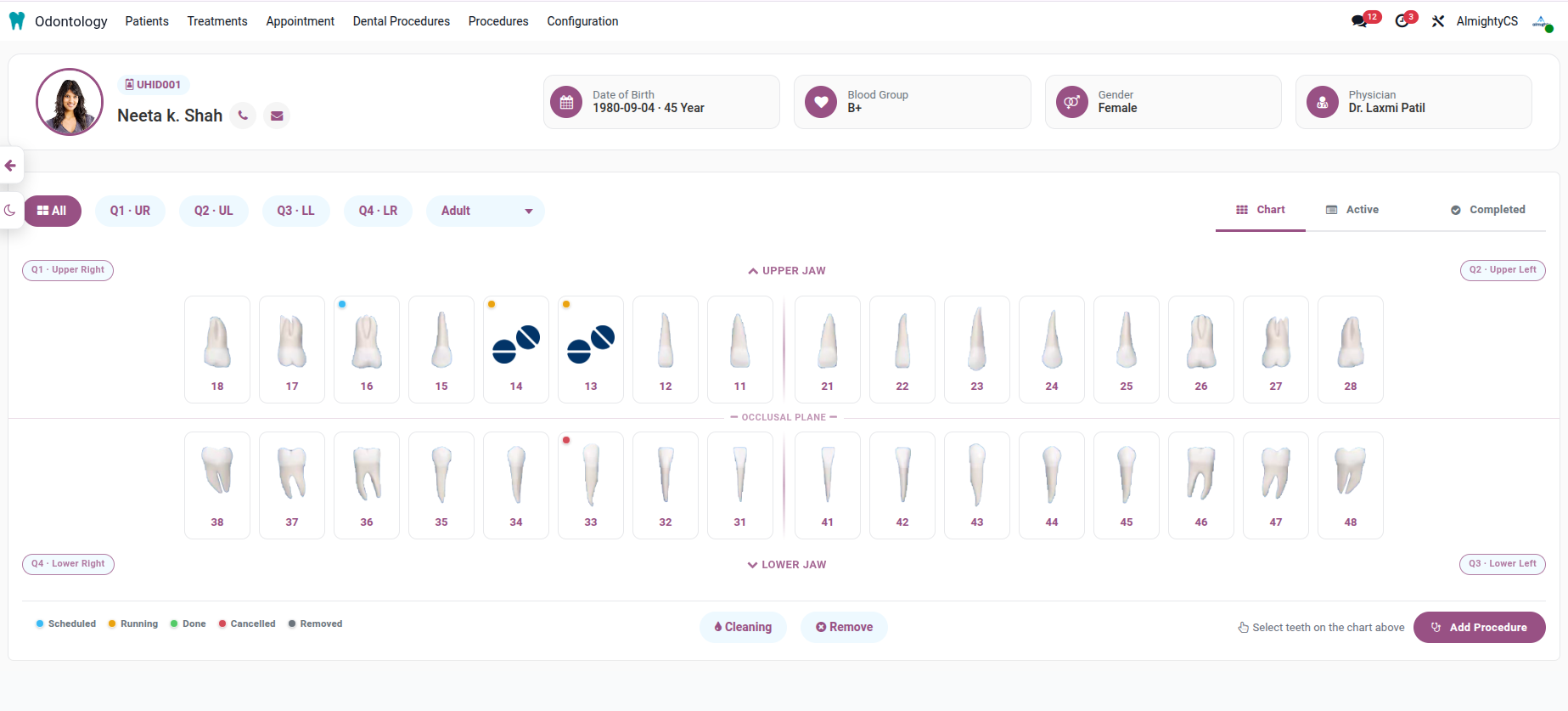Select lower tooth 33 with cancelled marker
The image size is (1568, 711).
591,485
